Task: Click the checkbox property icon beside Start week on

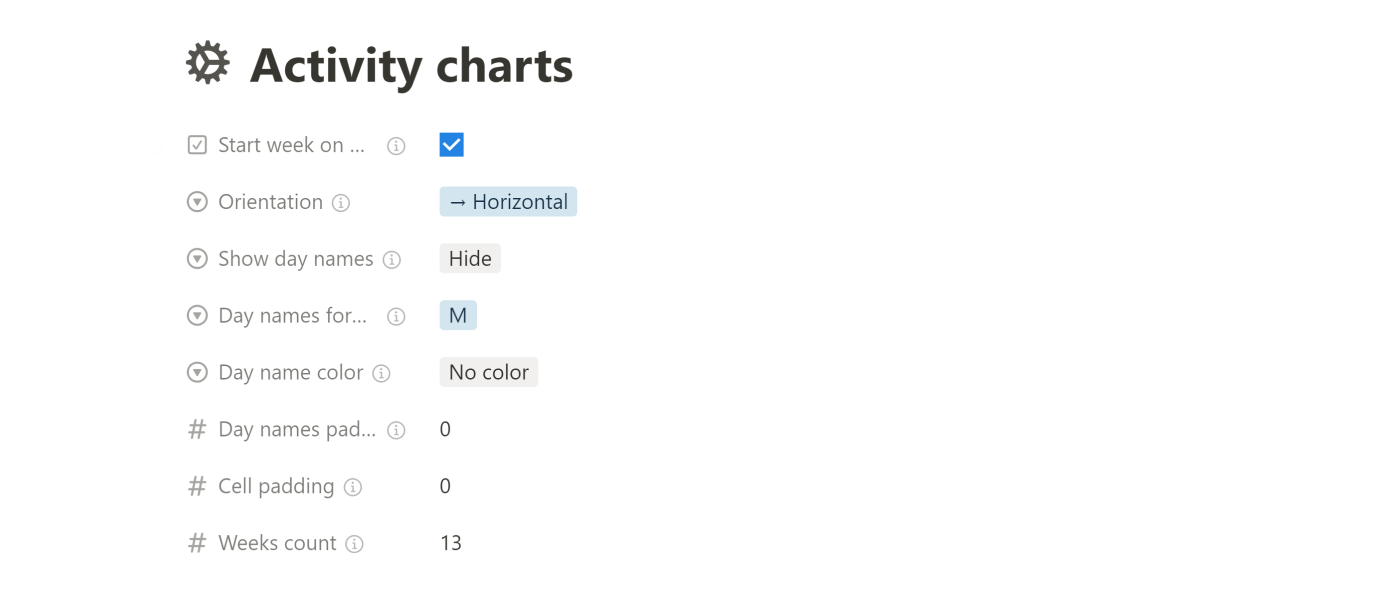Action: [197, 144]
